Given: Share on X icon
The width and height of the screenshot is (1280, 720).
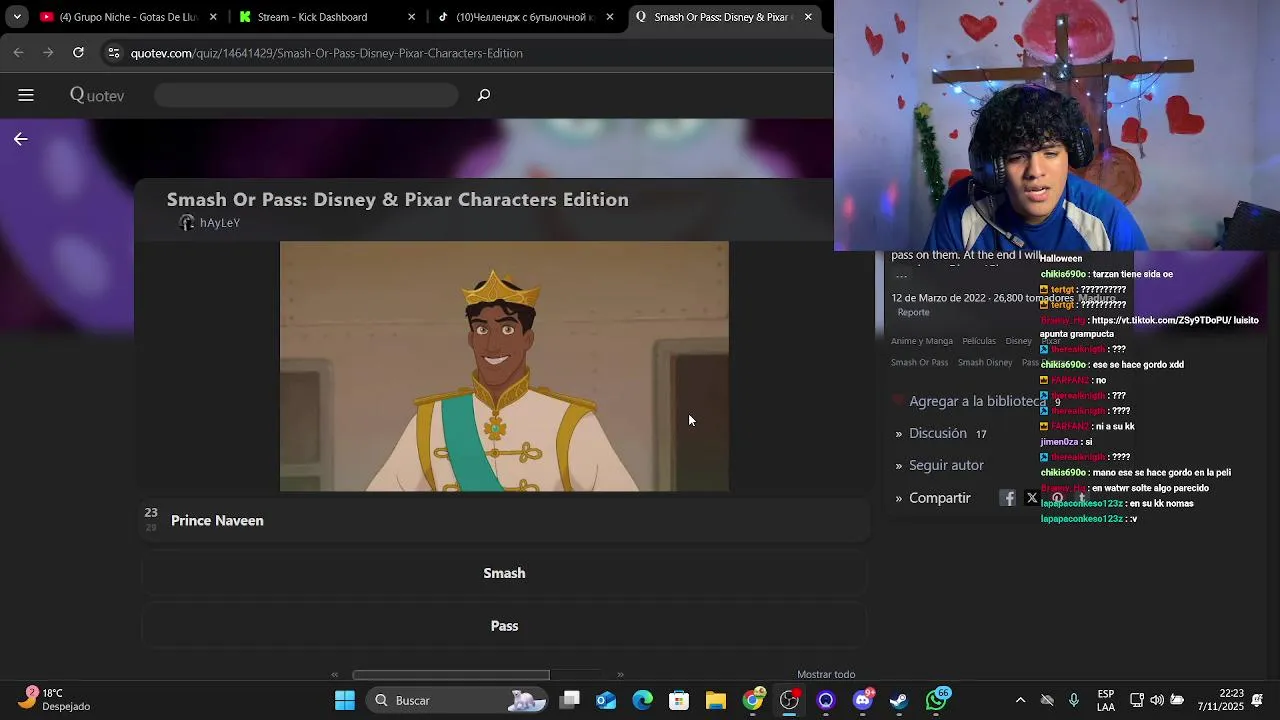Looking at the screenshot, I should tap(1032, 498).
